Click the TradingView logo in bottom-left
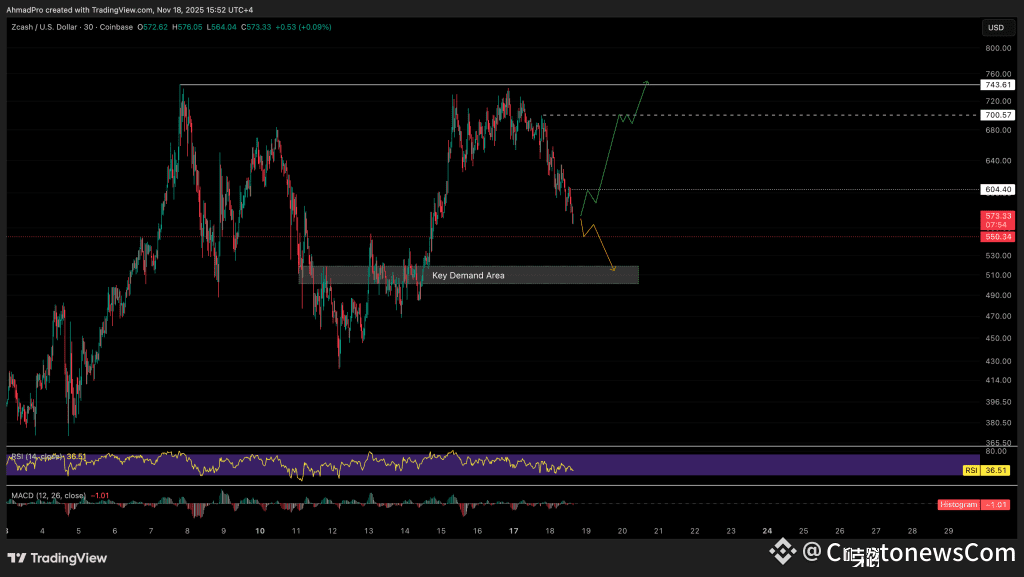Screen dimensions: 1024x577 [x=57, y=558]
